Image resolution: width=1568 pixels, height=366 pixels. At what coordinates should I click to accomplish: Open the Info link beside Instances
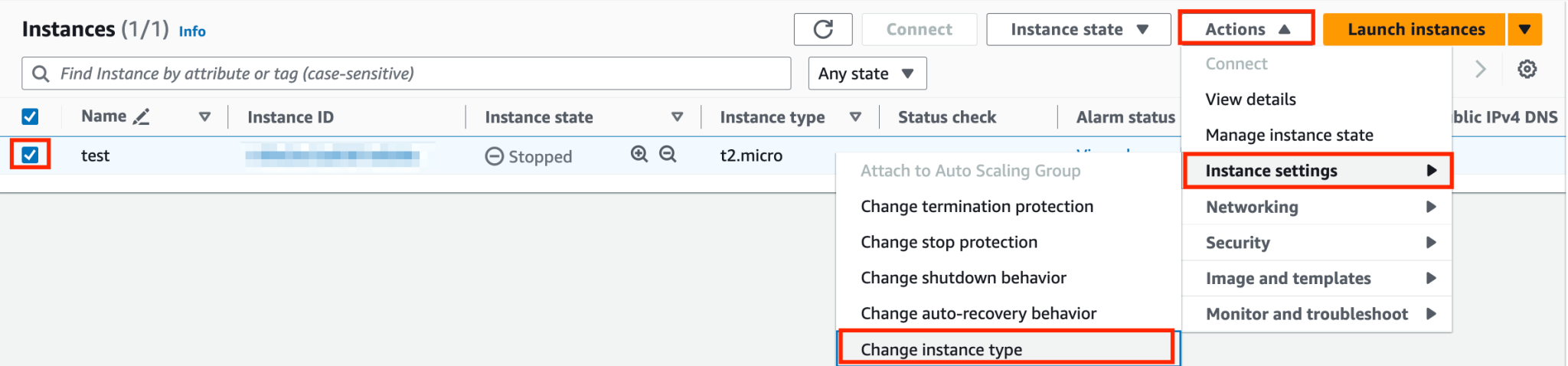(x=192, y=31)
